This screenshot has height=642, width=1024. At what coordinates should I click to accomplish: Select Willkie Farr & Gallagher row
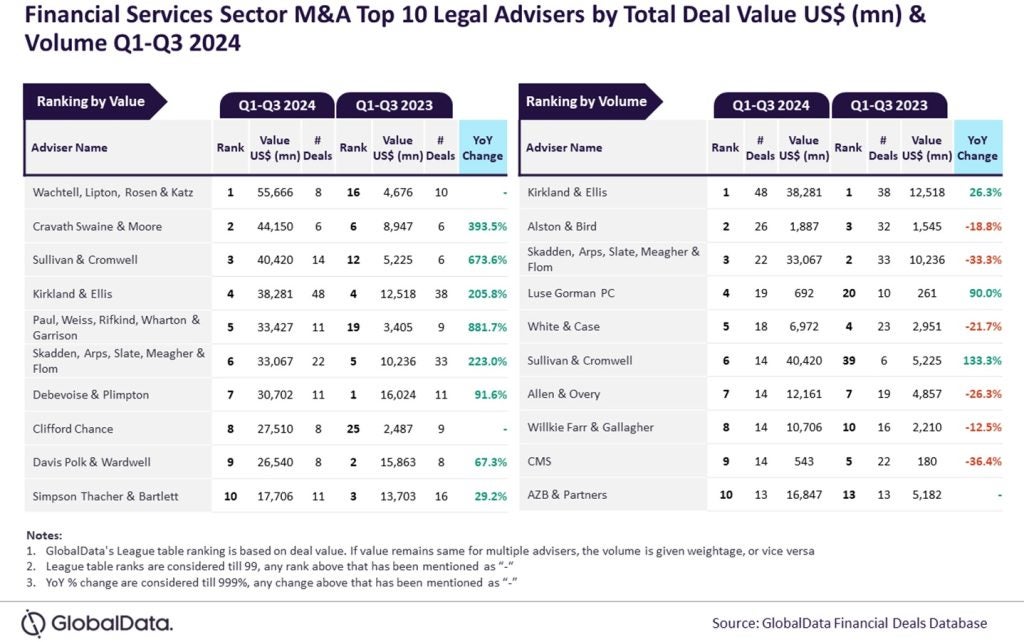click(x=590, y=428)
